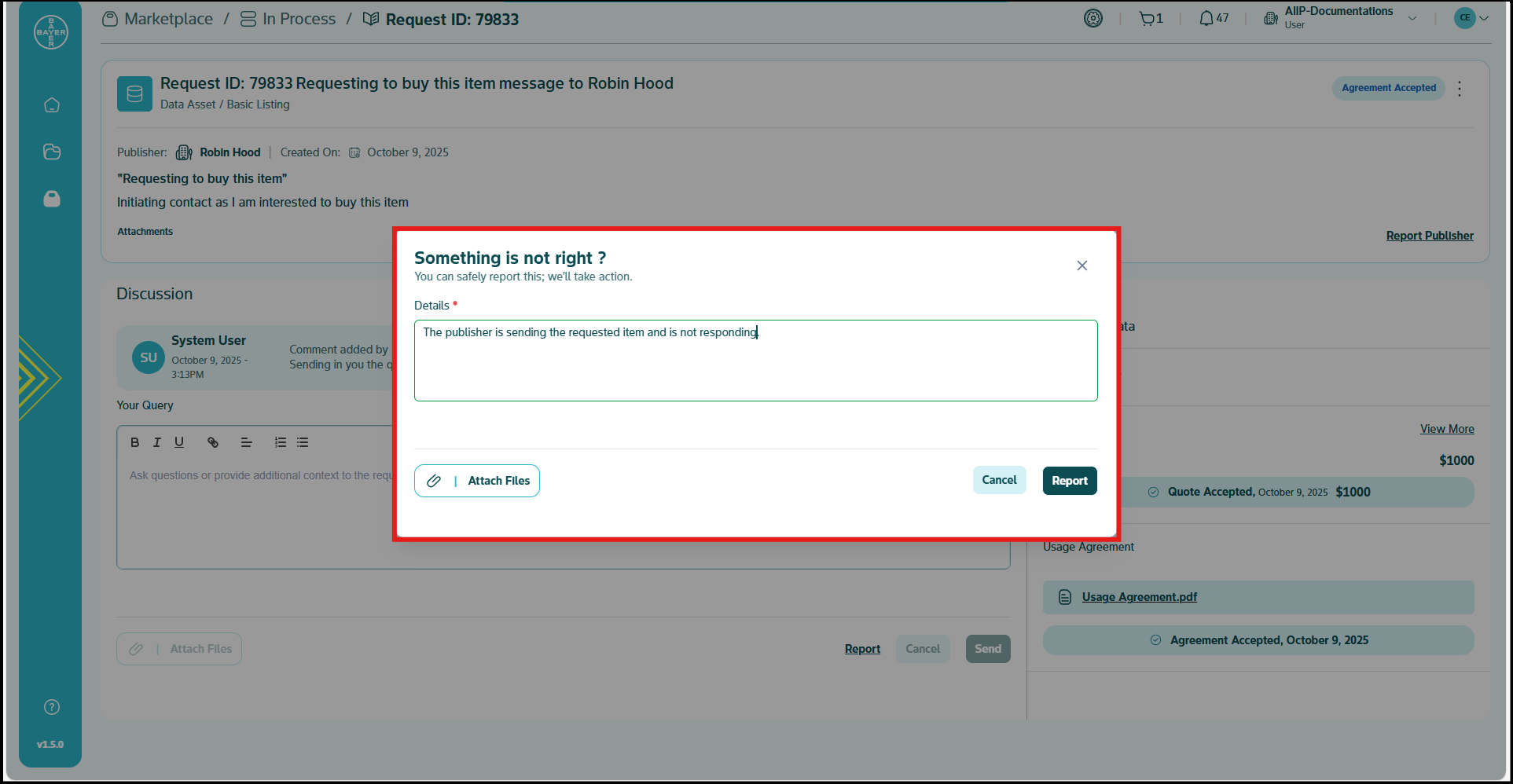1513x784 pixels.
Task: Close the Something is not right dialog
Action: coord(1082,266)
